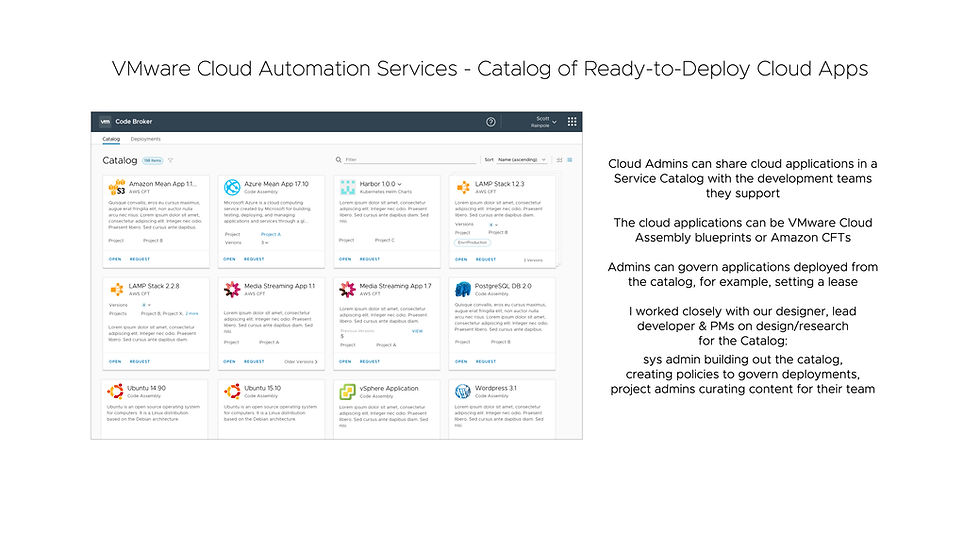Viewport: 980px width, 551px height.
Task: Select the Deployments tab
Action: (146, 139)
